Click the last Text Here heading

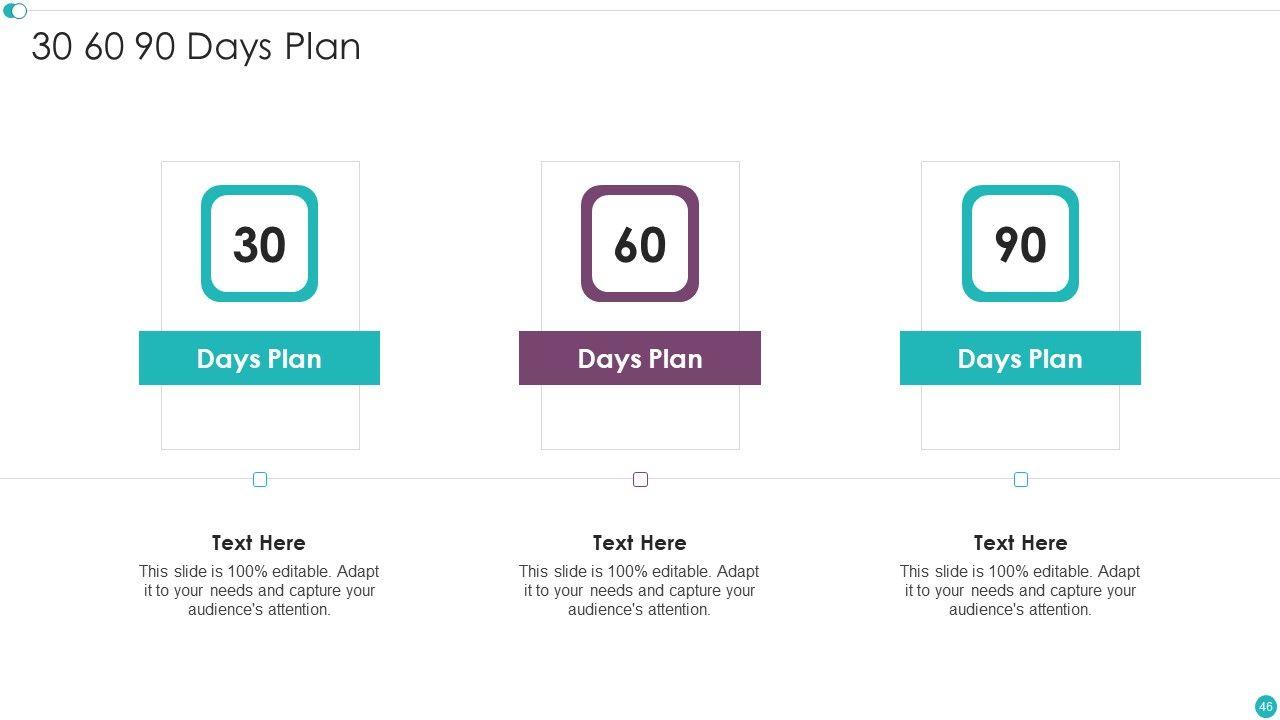click(1020, 543)
